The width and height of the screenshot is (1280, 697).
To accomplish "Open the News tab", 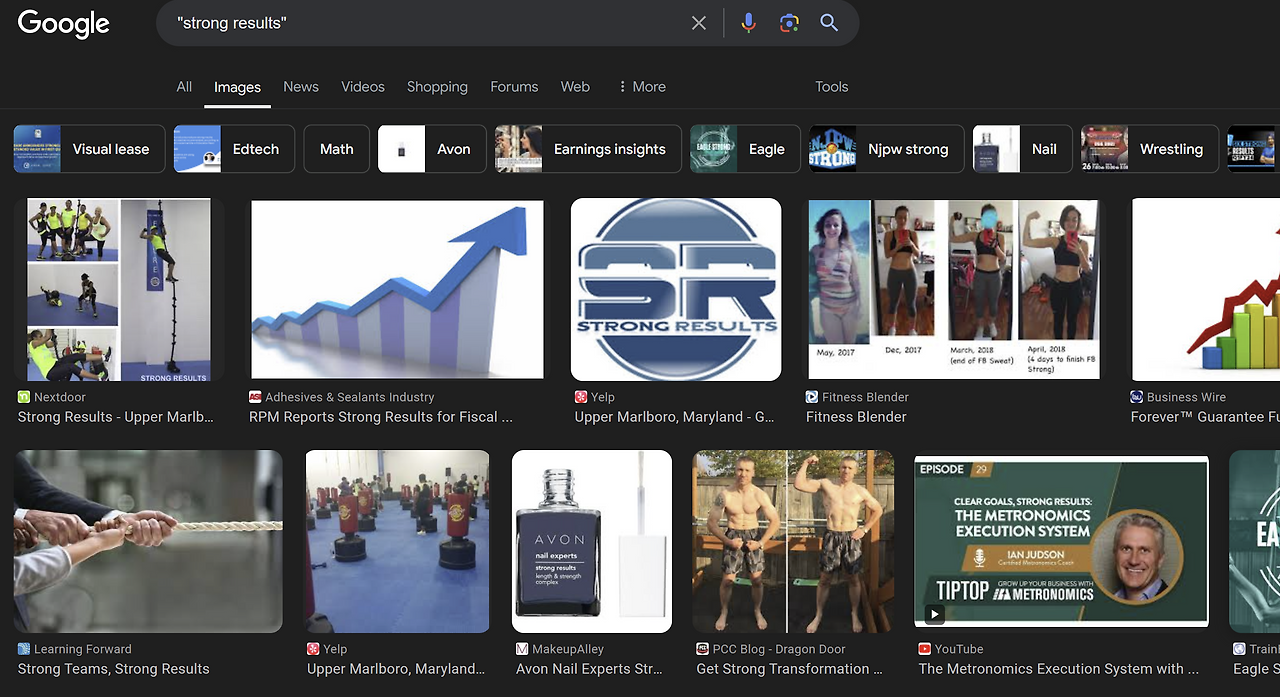I will coord(301,87).
